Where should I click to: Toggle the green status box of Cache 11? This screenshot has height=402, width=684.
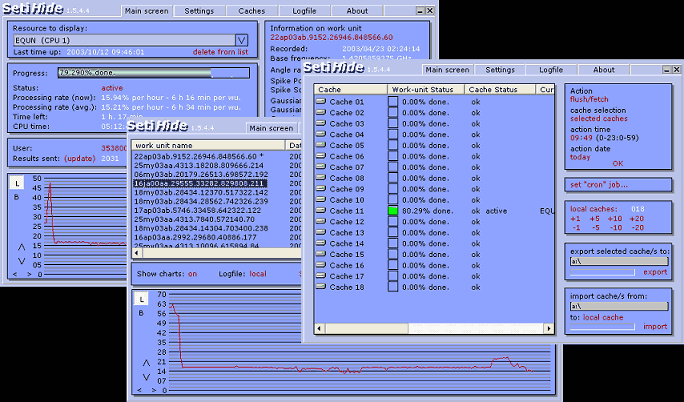pyautogui.click(x=393, y=211)
